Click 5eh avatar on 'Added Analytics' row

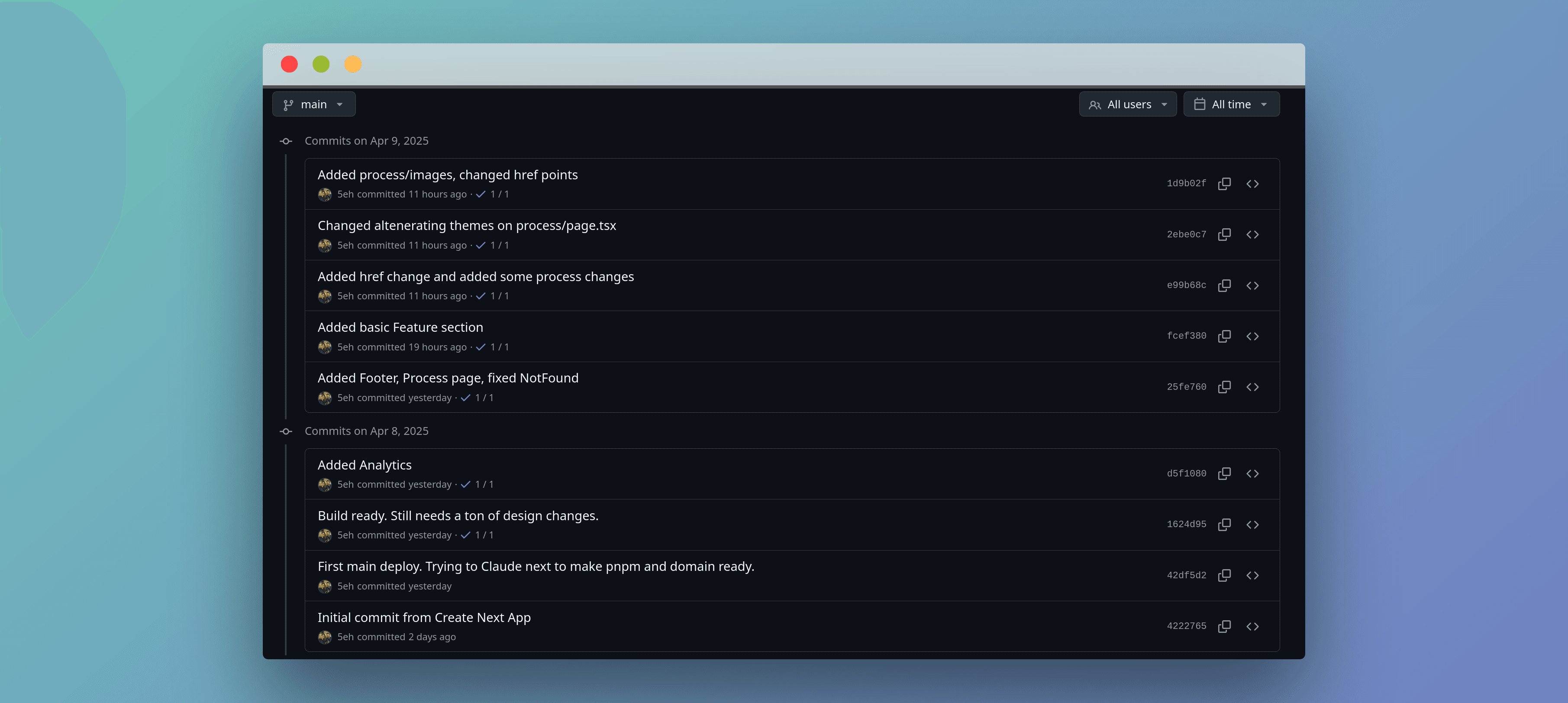(x=325, y=484)
